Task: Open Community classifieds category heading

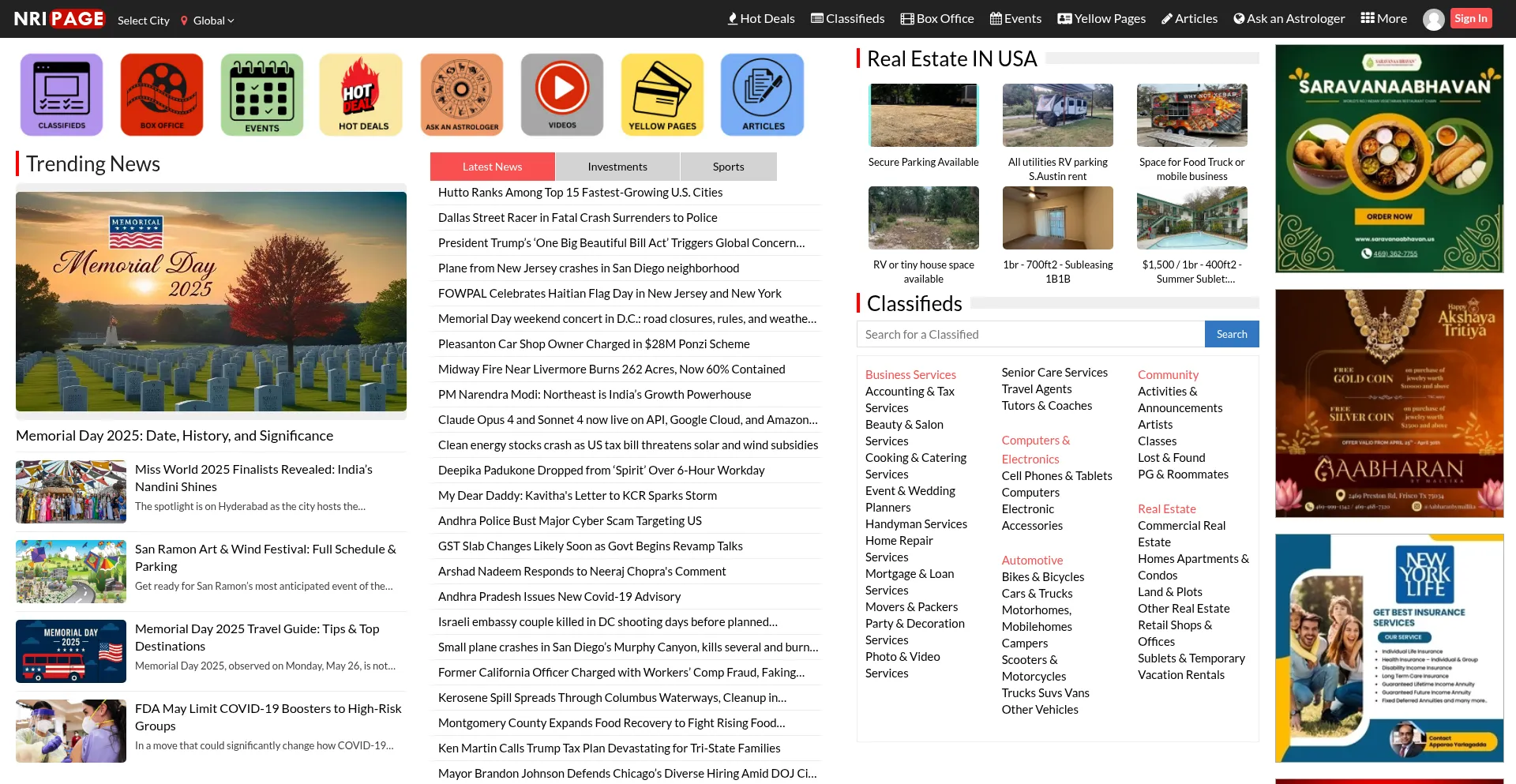Action: [1168, 374]
